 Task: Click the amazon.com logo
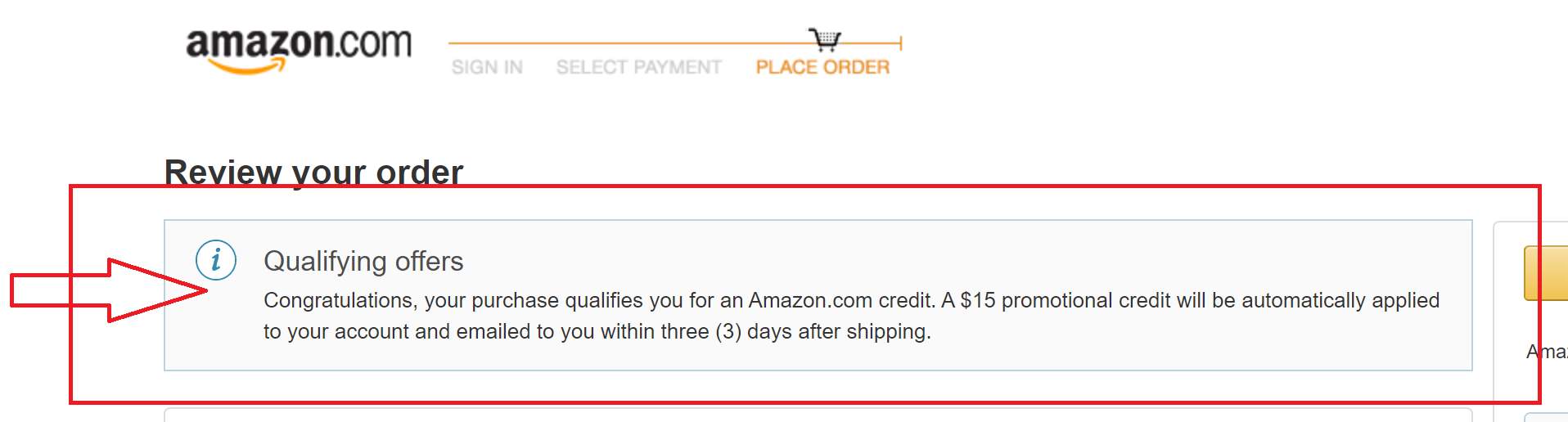click(299, 43)
